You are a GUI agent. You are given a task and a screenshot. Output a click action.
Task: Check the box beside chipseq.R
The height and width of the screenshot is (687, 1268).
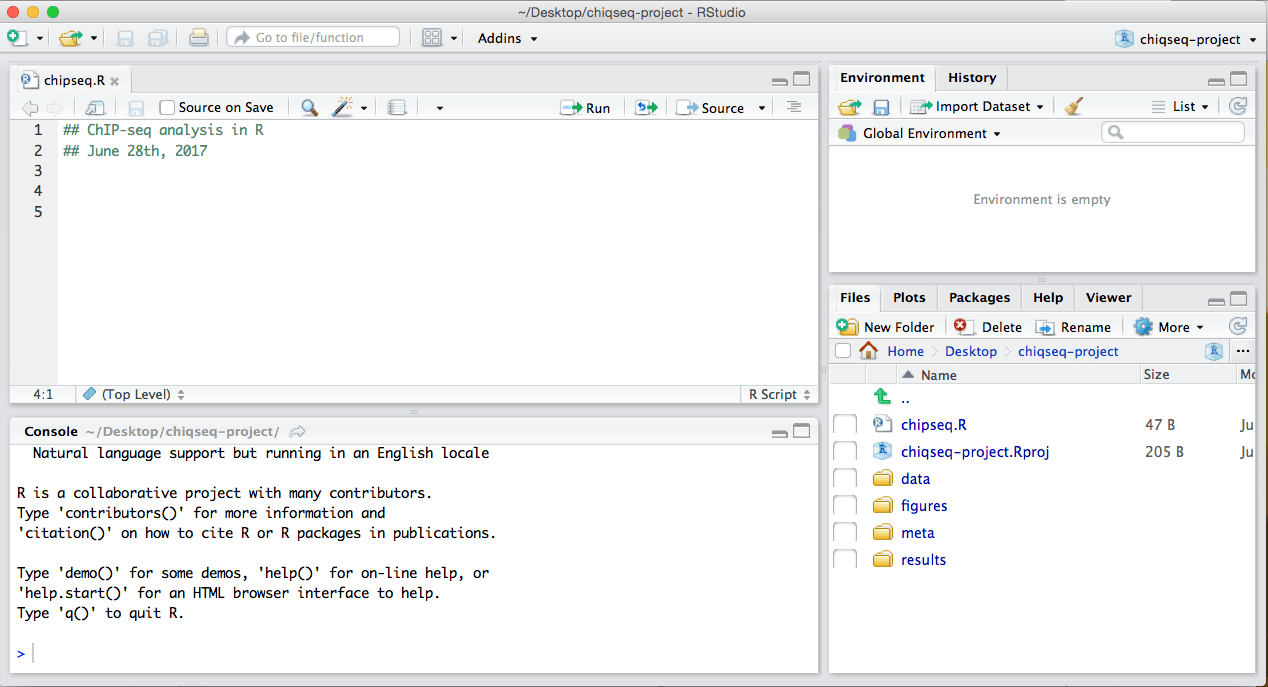tap(845, 425)
